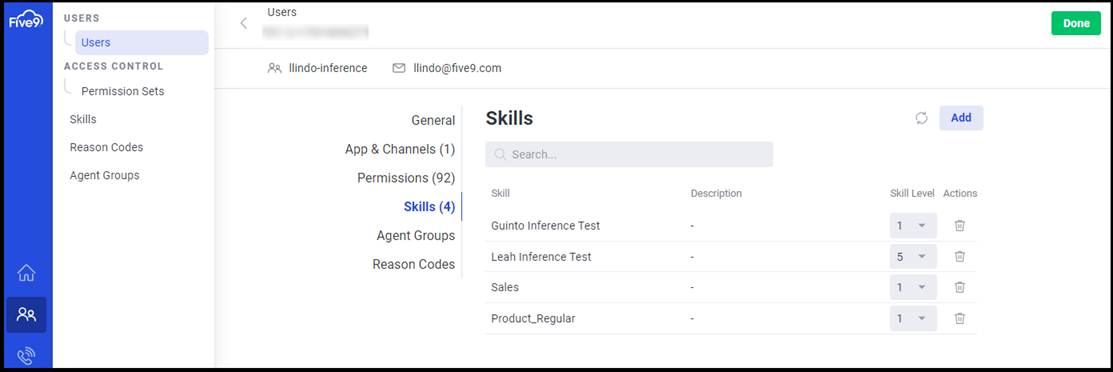Viewport: 1113px width, 372px height.
Task: Open the phone campaigns icon in left rail
Action: click(x=26, y=355)
